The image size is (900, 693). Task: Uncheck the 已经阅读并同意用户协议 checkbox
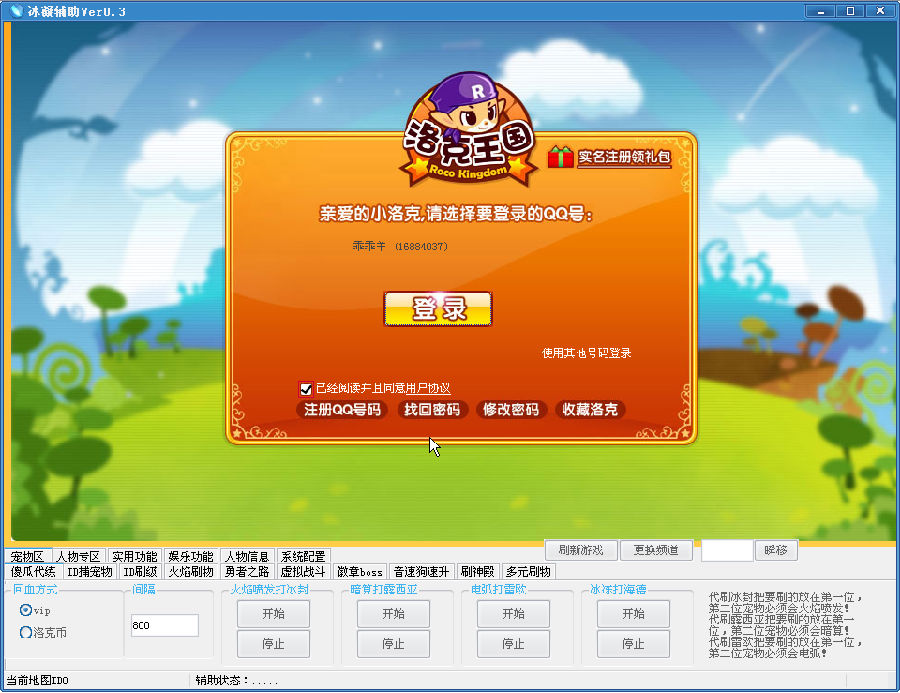click(307, 389)
